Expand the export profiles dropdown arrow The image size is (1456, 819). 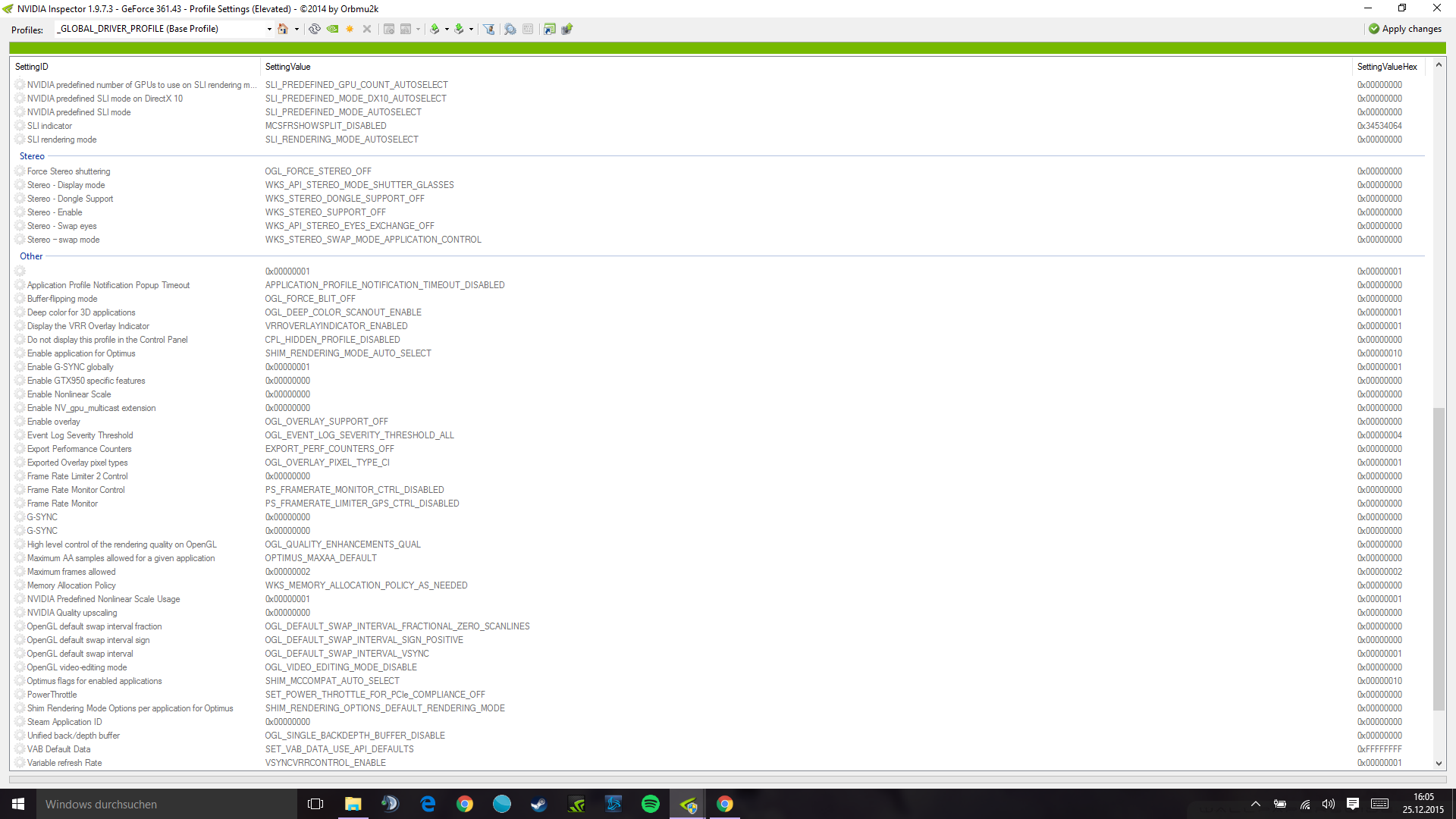pyautogui.click(x=447, y=29)
